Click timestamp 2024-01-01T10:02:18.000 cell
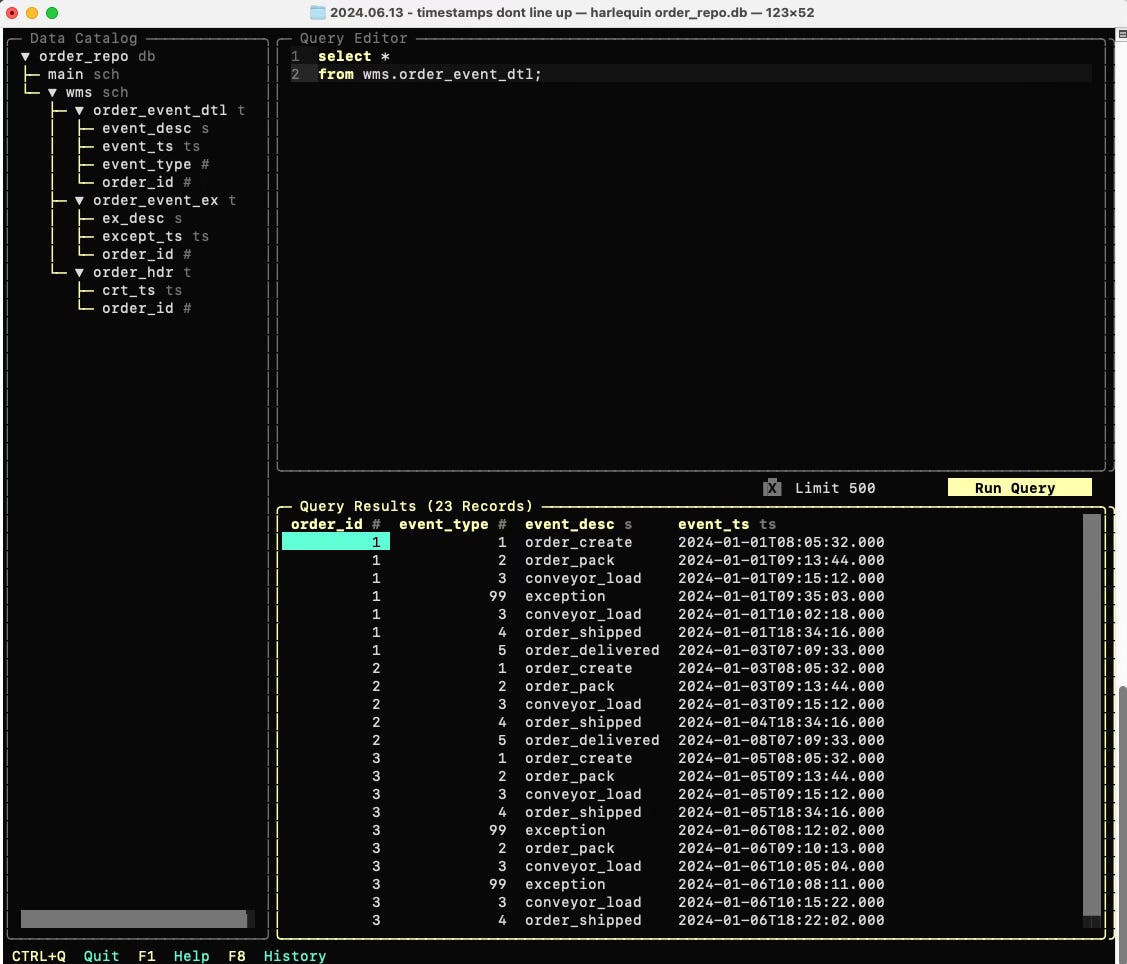The image size is (1127, 964). pos(781,615)
